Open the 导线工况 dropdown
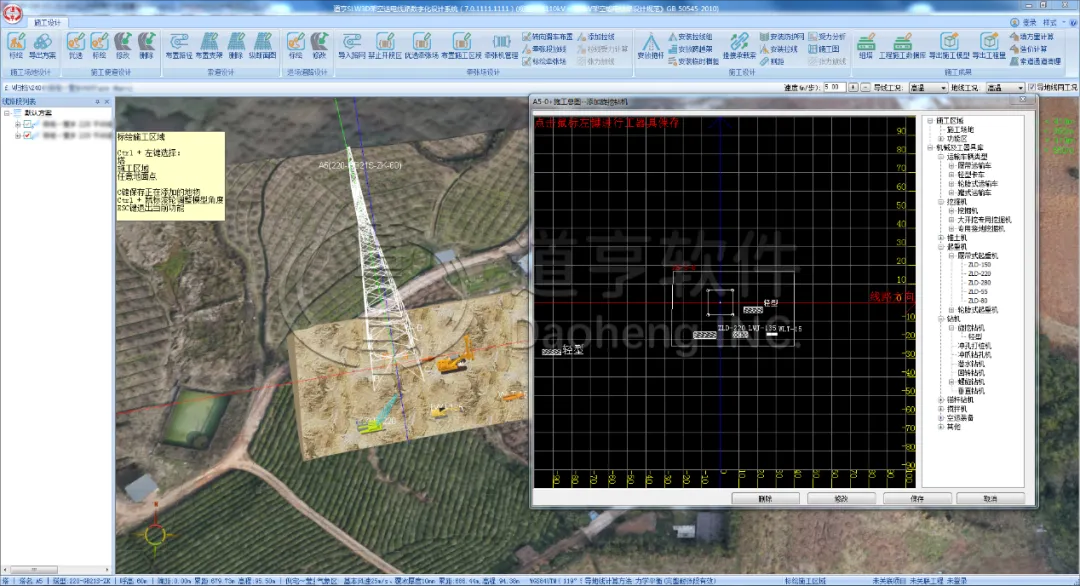This screenshot has height=586, width=1080. (x=927, y=88)
